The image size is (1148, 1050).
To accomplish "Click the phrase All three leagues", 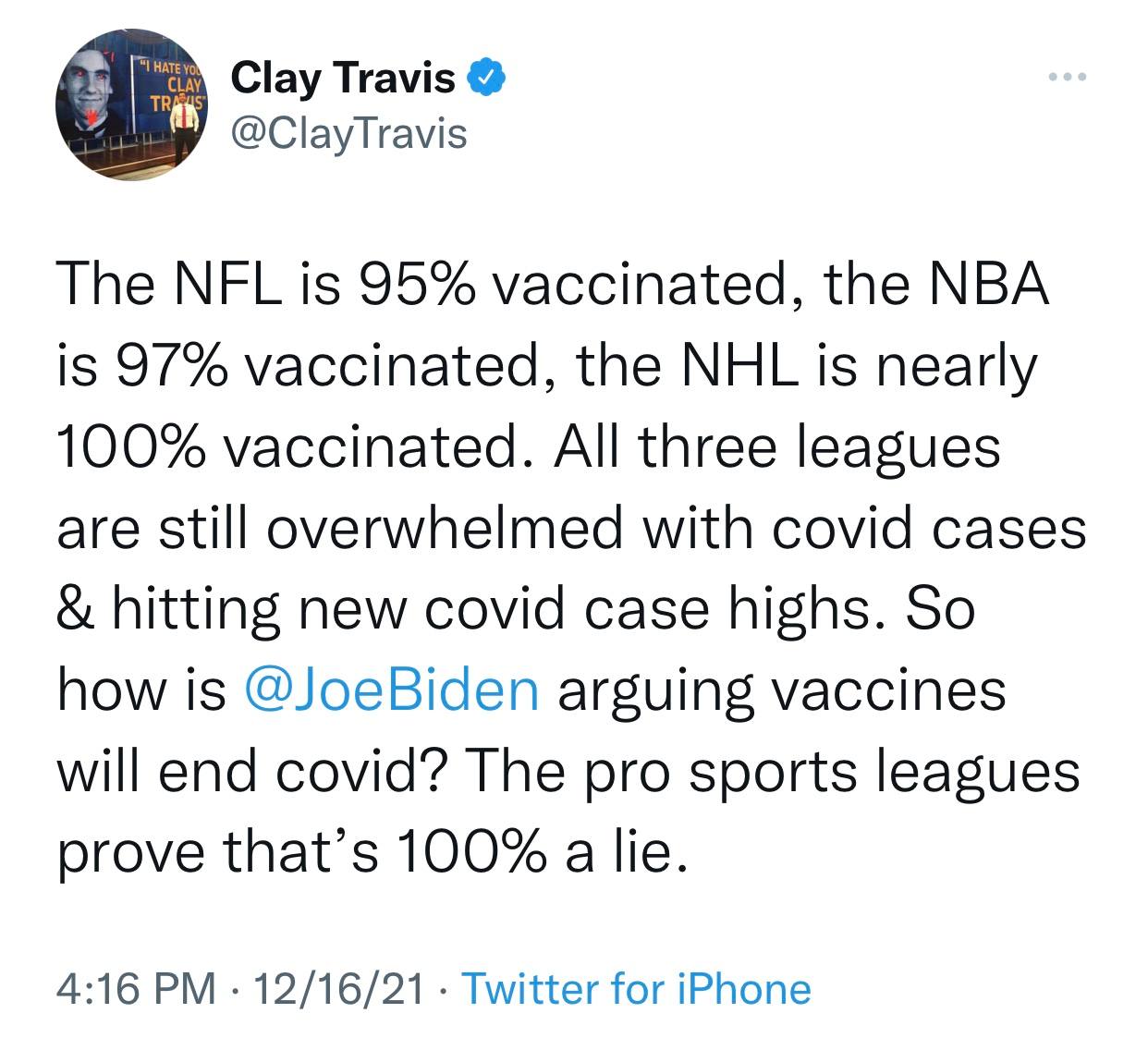I will pos(776,448).
